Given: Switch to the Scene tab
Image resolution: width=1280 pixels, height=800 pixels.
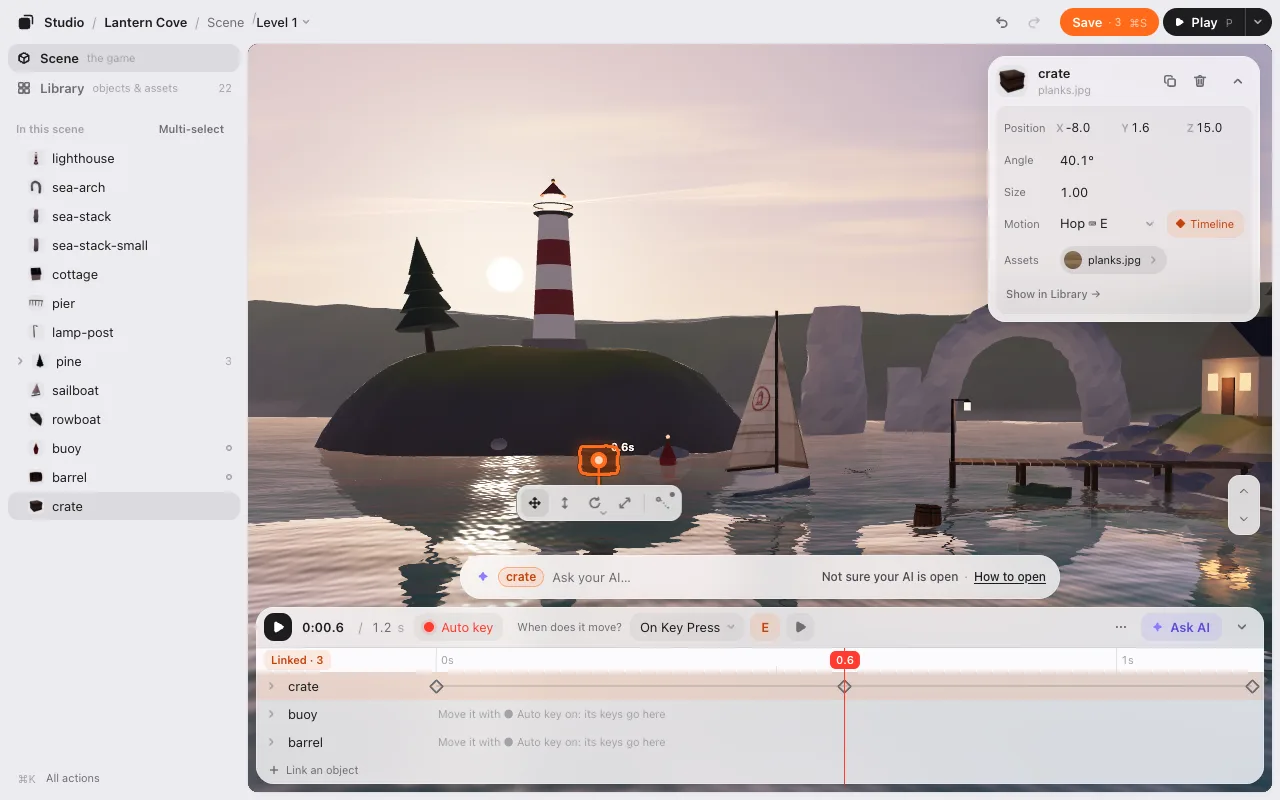Looking at the screenshot, I should [124, 58].
